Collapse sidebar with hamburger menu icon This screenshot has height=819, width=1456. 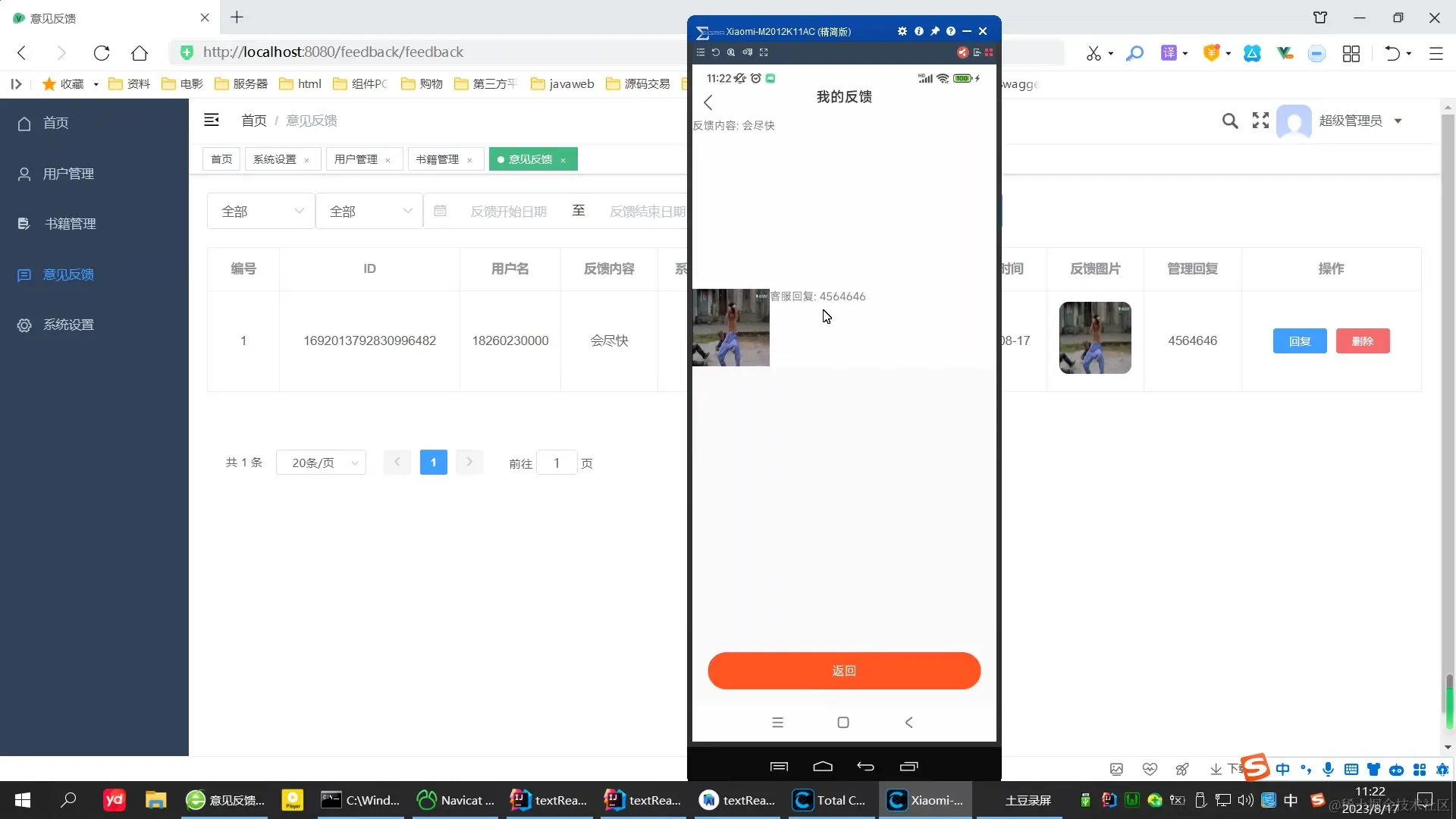tap(212, 120)
